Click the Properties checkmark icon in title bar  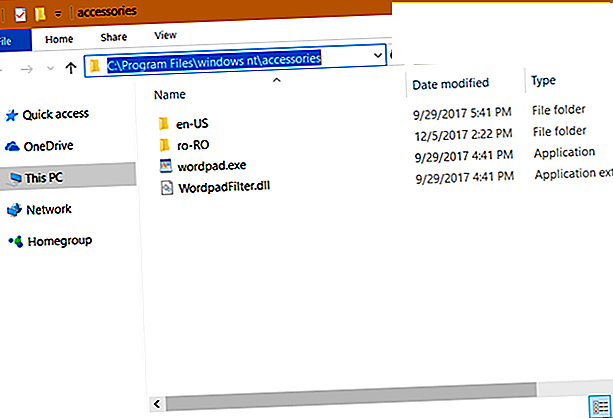click(x=20, y=15)
